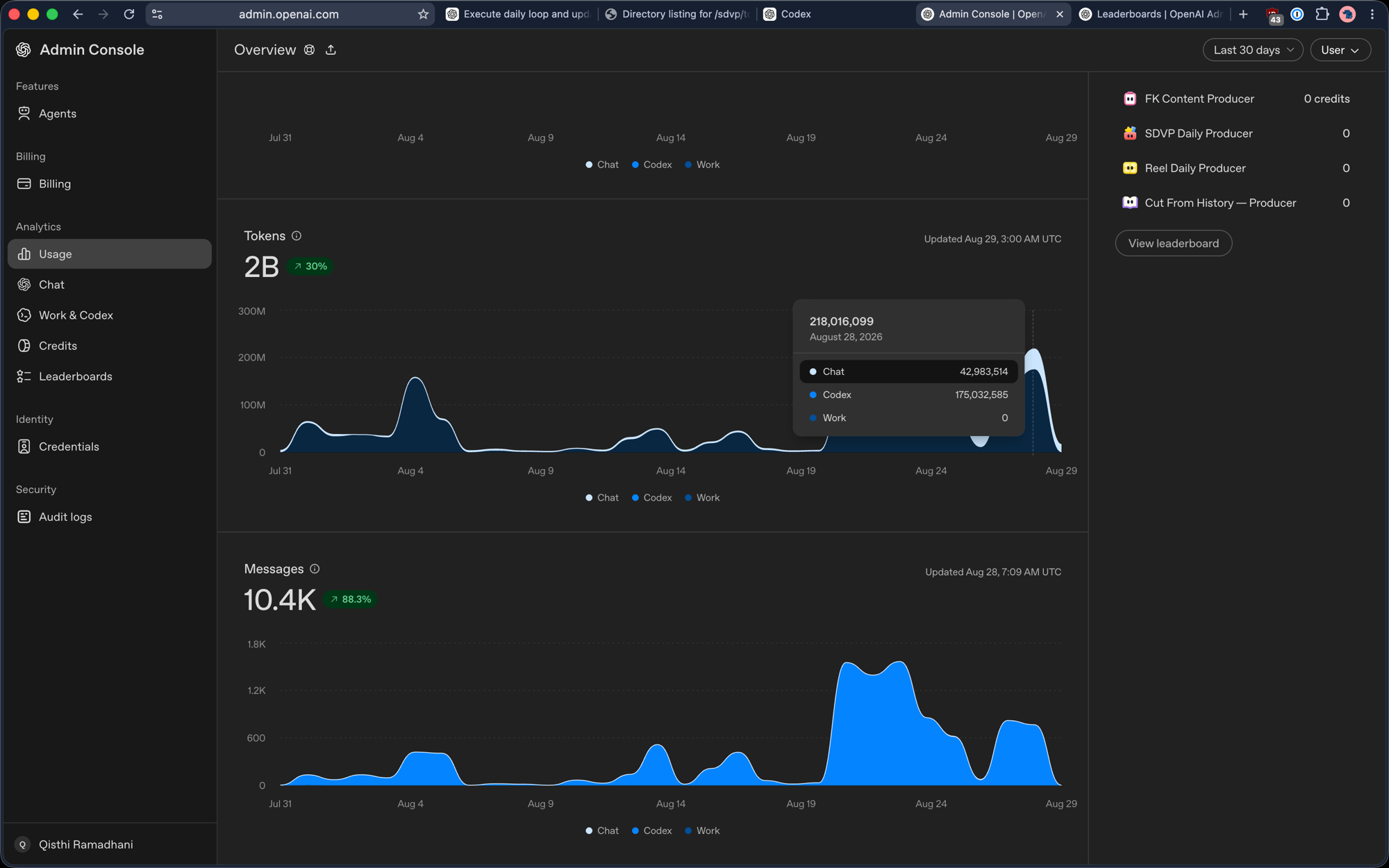
Task: Click the Chat row in tokens tooltip
Action: (x=908, y=372)
